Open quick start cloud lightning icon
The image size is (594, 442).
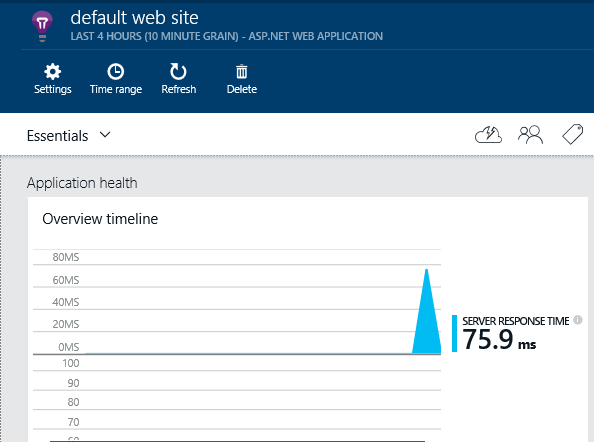[x=488, y=135]
